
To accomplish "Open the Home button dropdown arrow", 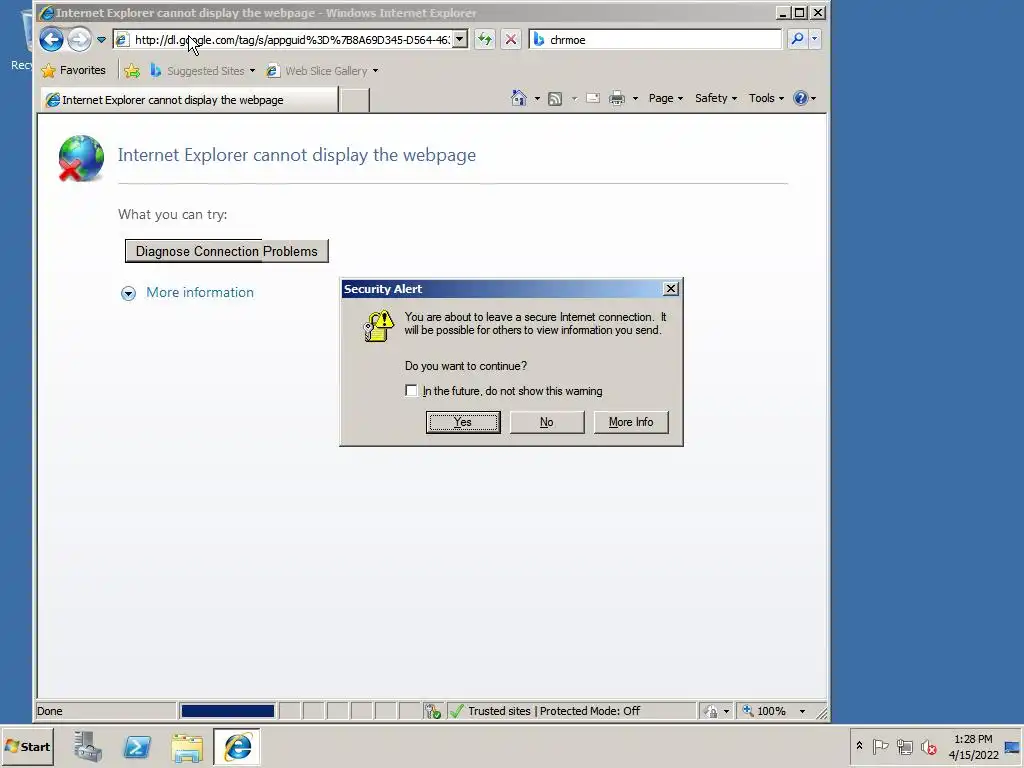I will [x=537, y=99].
